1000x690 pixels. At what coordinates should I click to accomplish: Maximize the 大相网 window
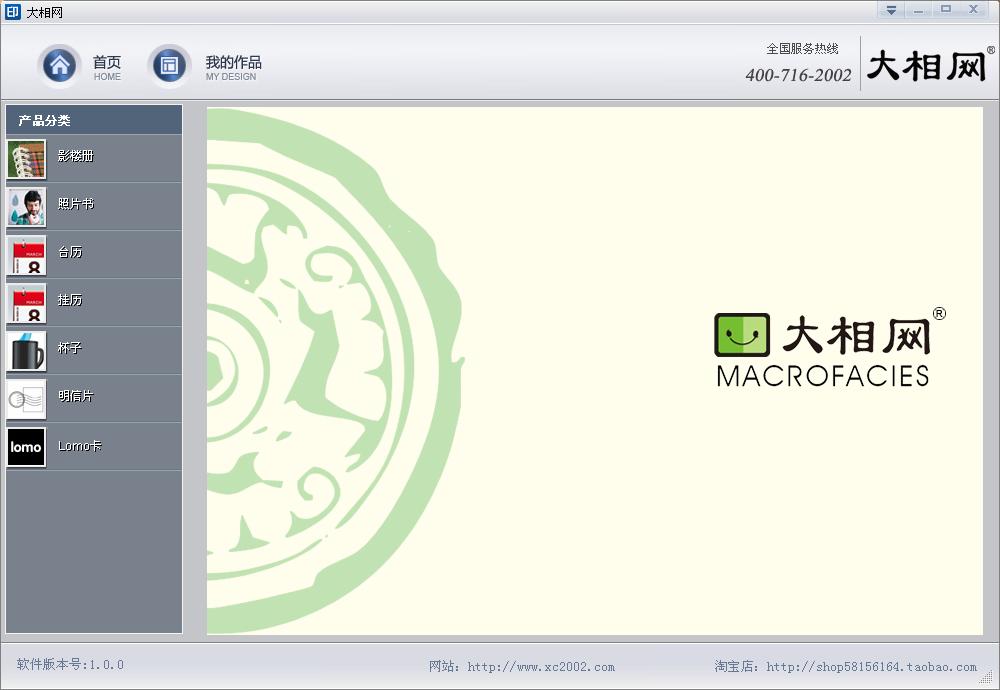point(946,10)
